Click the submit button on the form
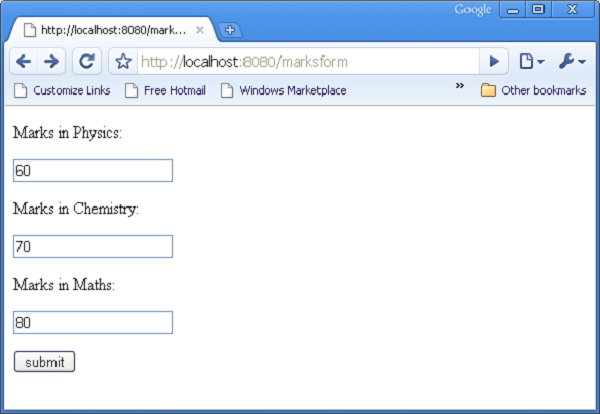This screenshot has height=414, width=600. pos(44,362)
